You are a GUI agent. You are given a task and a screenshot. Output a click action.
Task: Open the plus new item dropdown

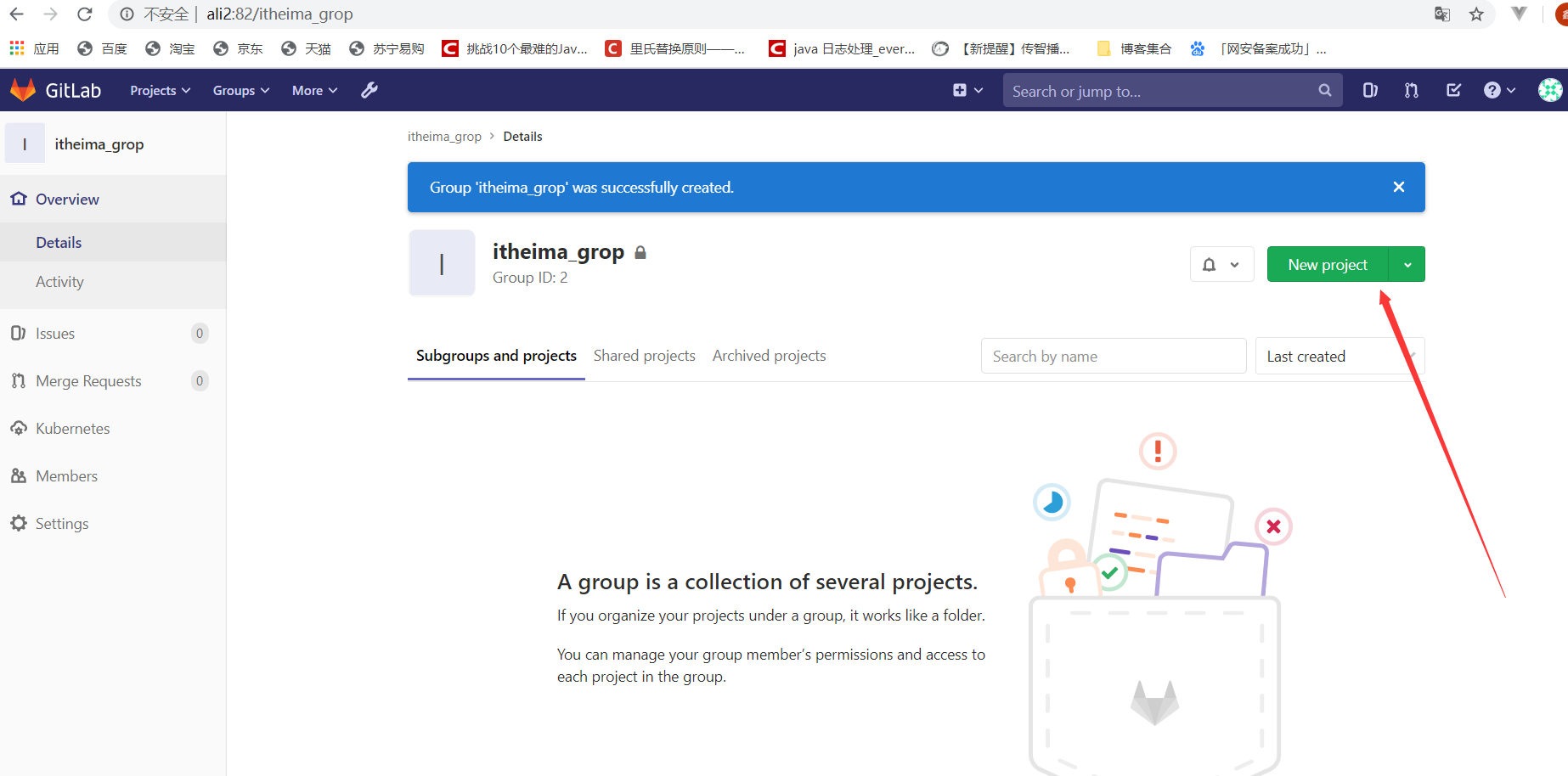[x=967, y=90]
